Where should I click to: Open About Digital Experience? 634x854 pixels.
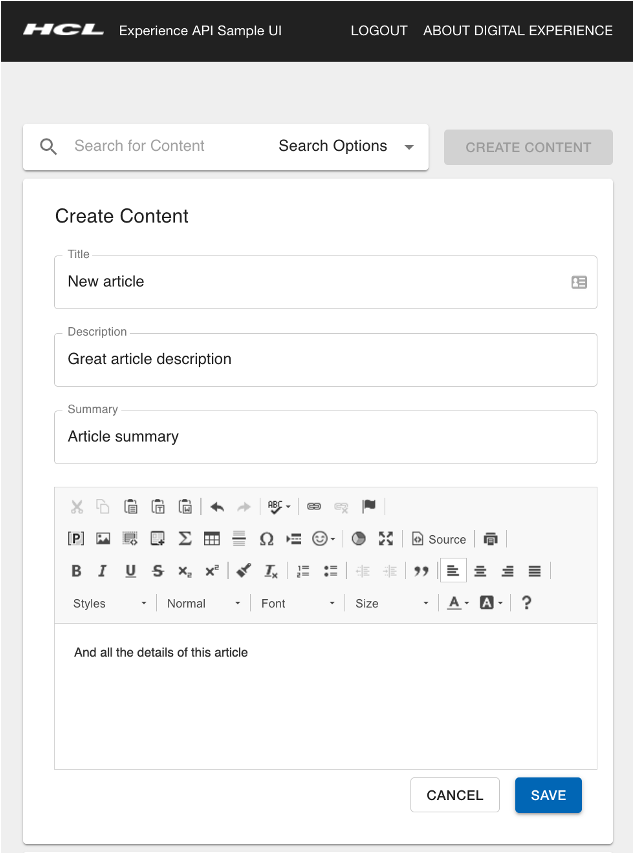518,30
